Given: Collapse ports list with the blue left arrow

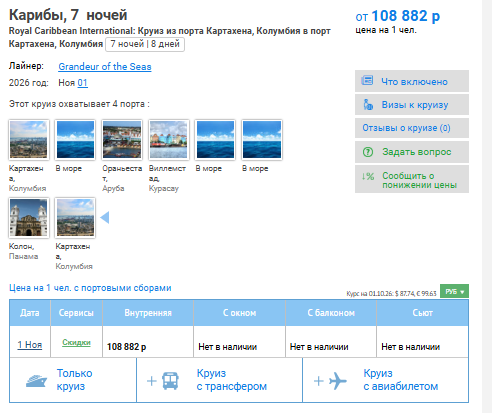Looking at the screenshot, I should click(105, 217).
